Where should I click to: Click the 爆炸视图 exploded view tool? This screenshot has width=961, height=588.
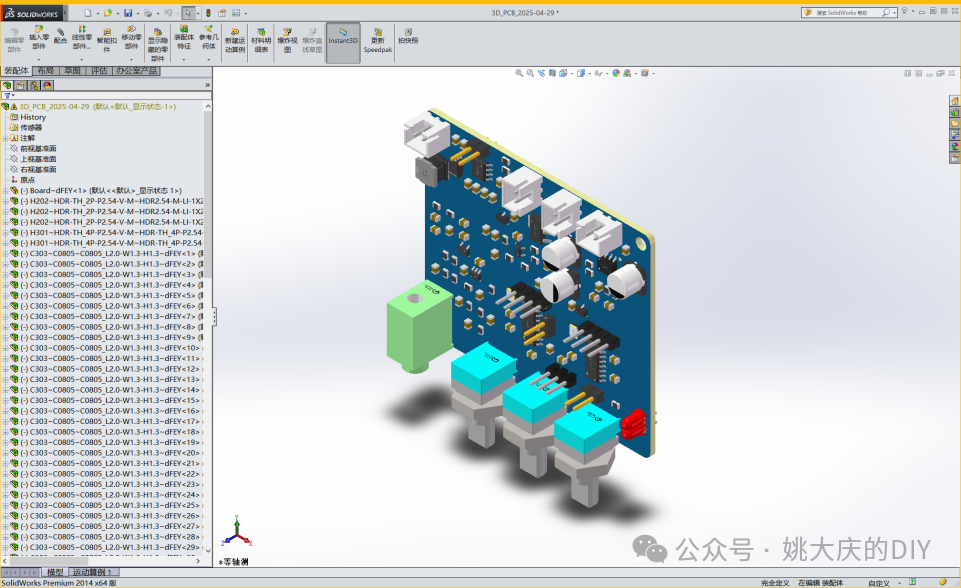[287, 40]
